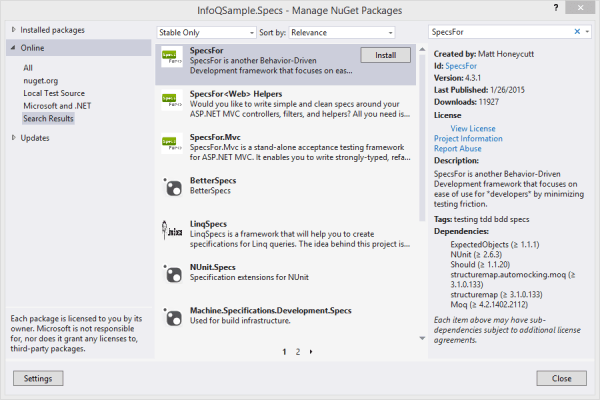
Task: Select the BetterSpecs package row
Action: 285,191
